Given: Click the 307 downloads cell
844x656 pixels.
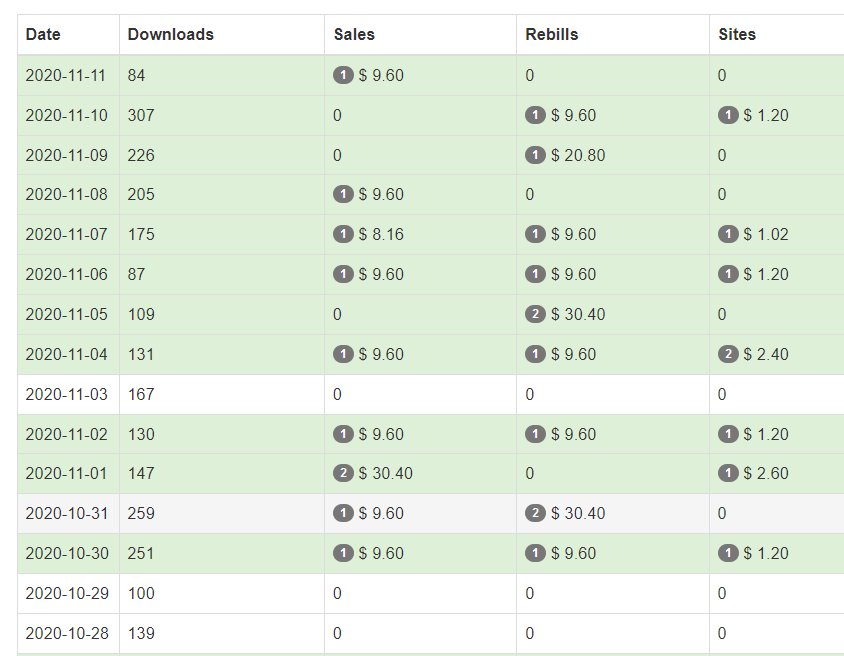Looking at the screenshot, I should click(x=141, y=115).
